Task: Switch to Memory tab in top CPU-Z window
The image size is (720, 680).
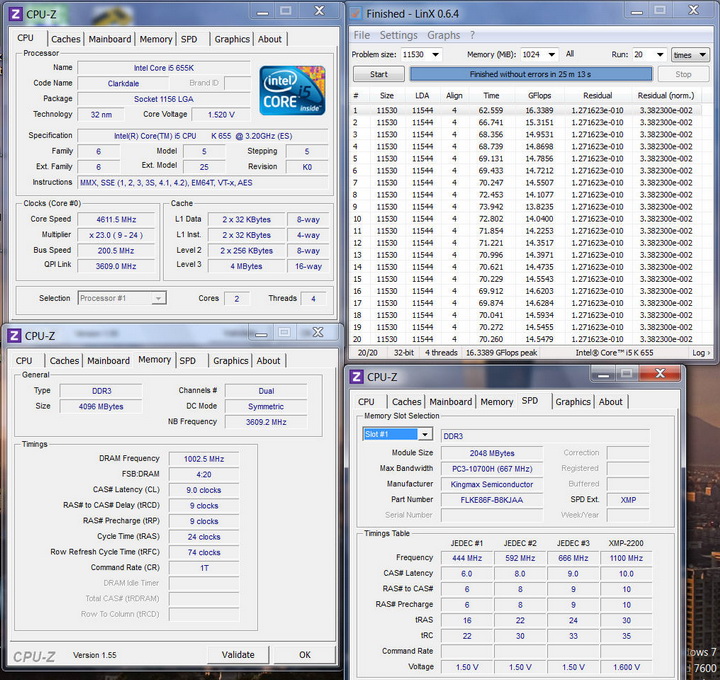Action: [156, 39]
